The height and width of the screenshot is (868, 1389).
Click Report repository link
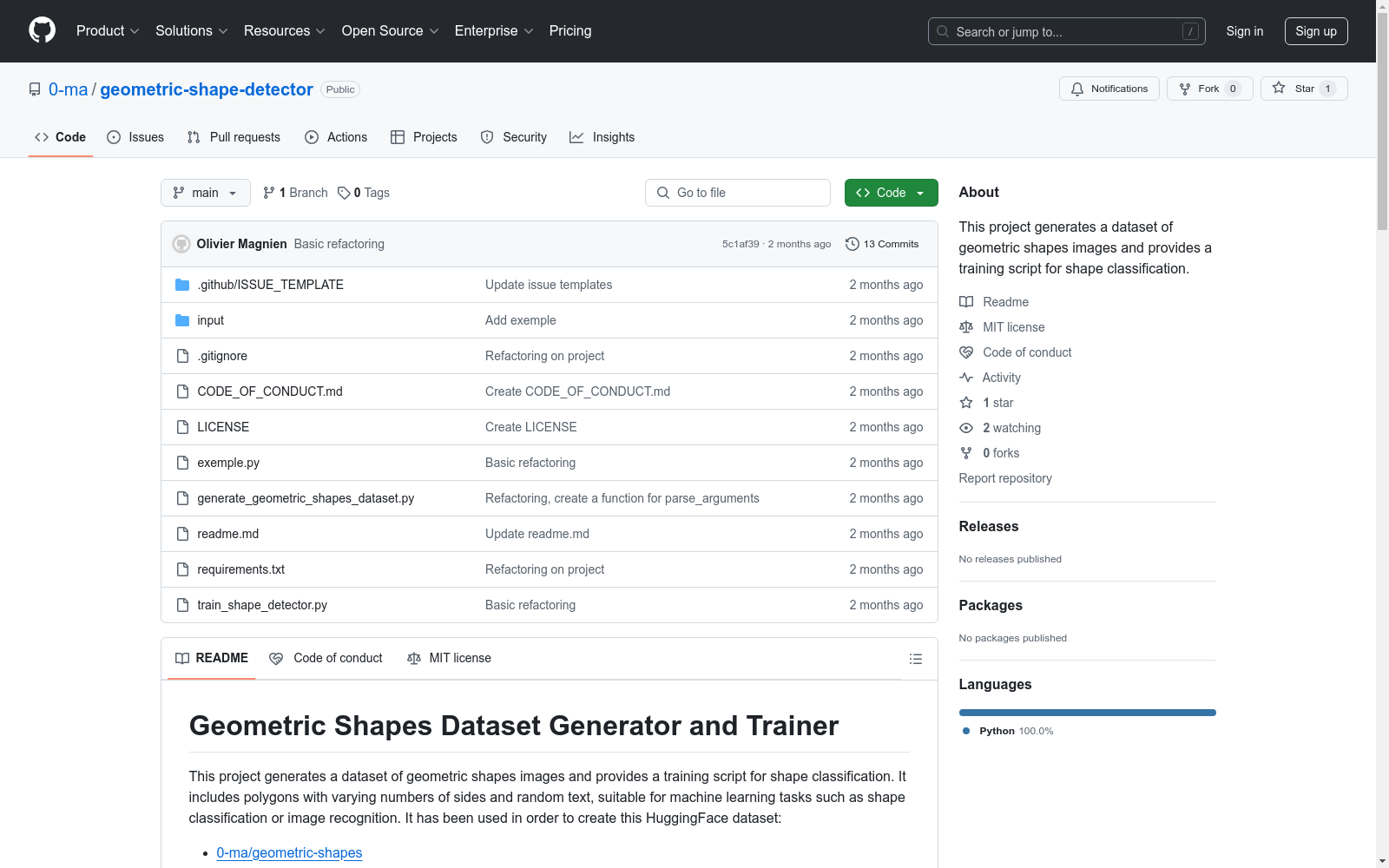(1005, 478)
